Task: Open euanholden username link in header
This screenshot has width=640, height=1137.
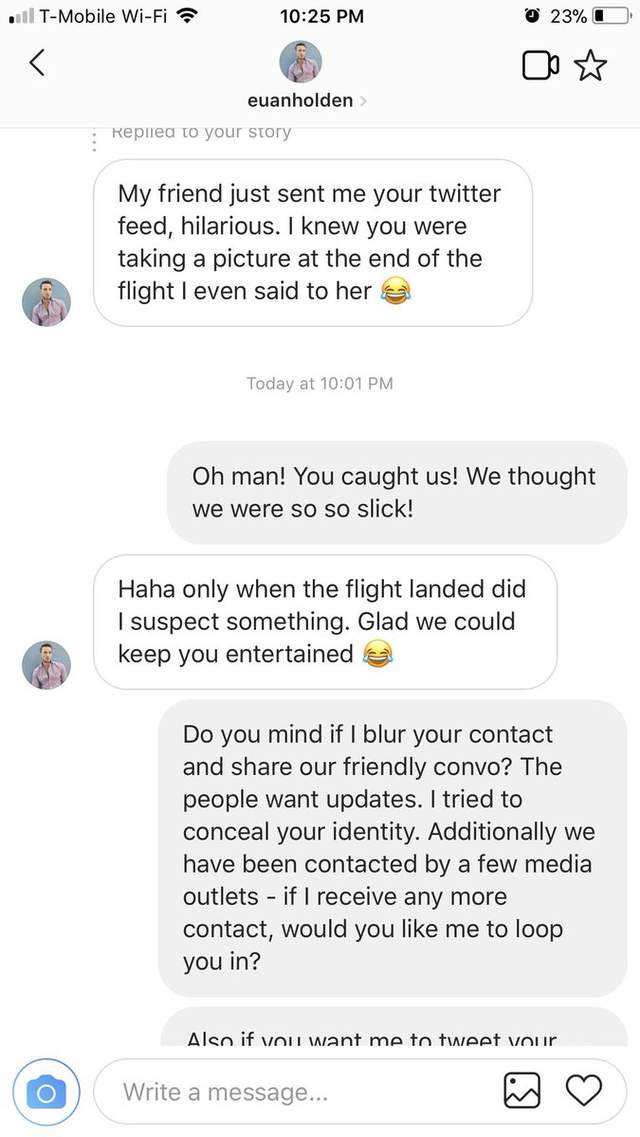Action: pyautogui.click(x=300, y=100)
